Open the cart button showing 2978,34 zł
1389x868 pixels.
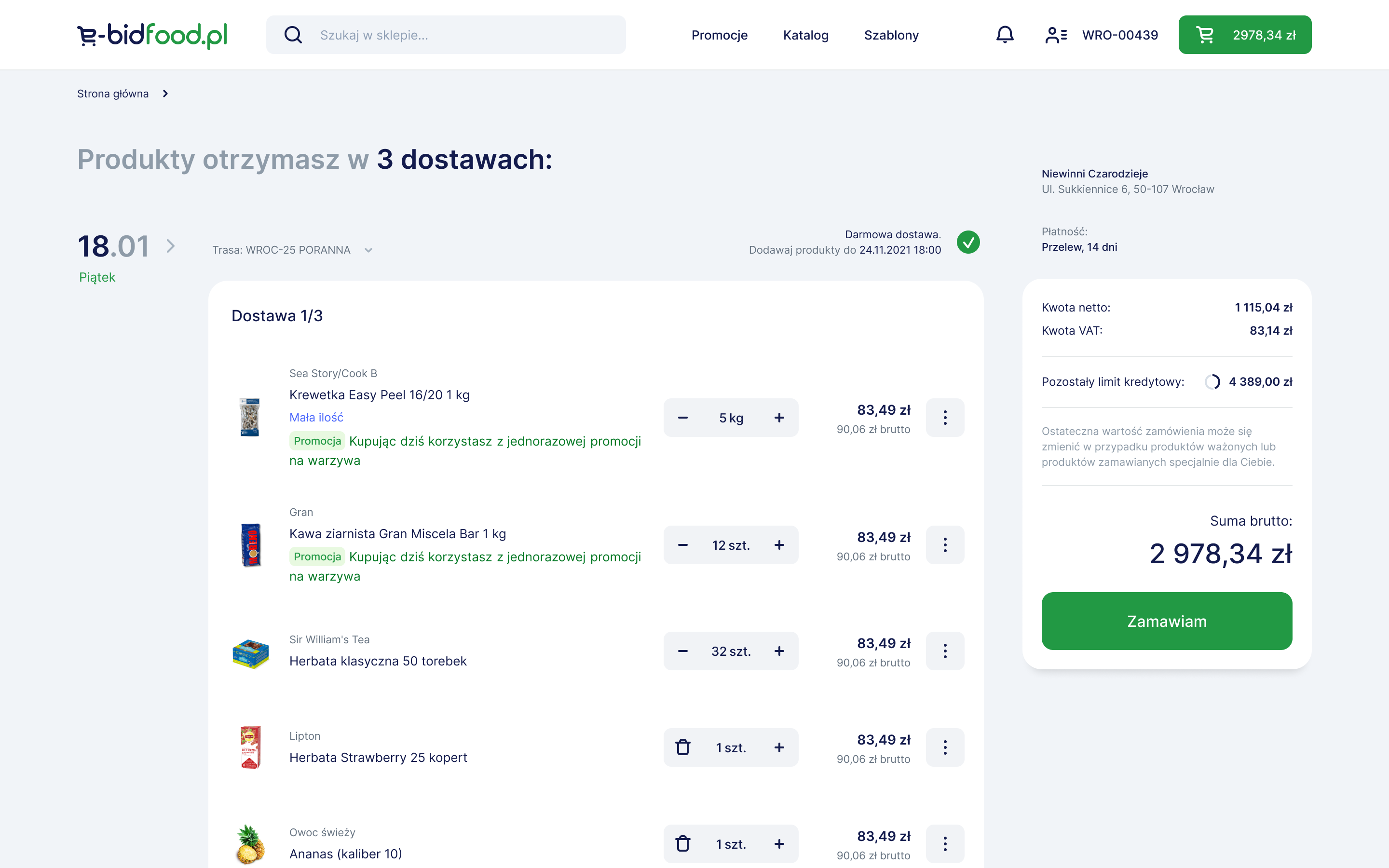[1245, 35]
